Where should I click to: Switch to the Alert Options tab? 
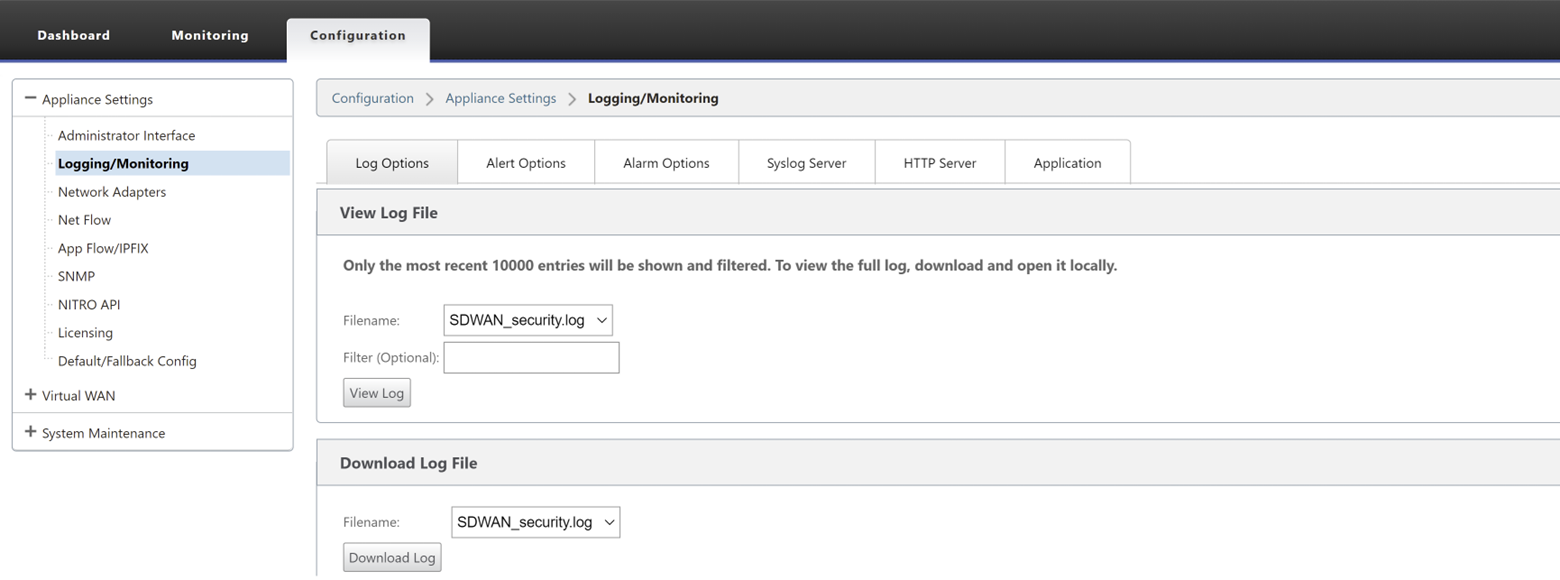click(526, 163)
